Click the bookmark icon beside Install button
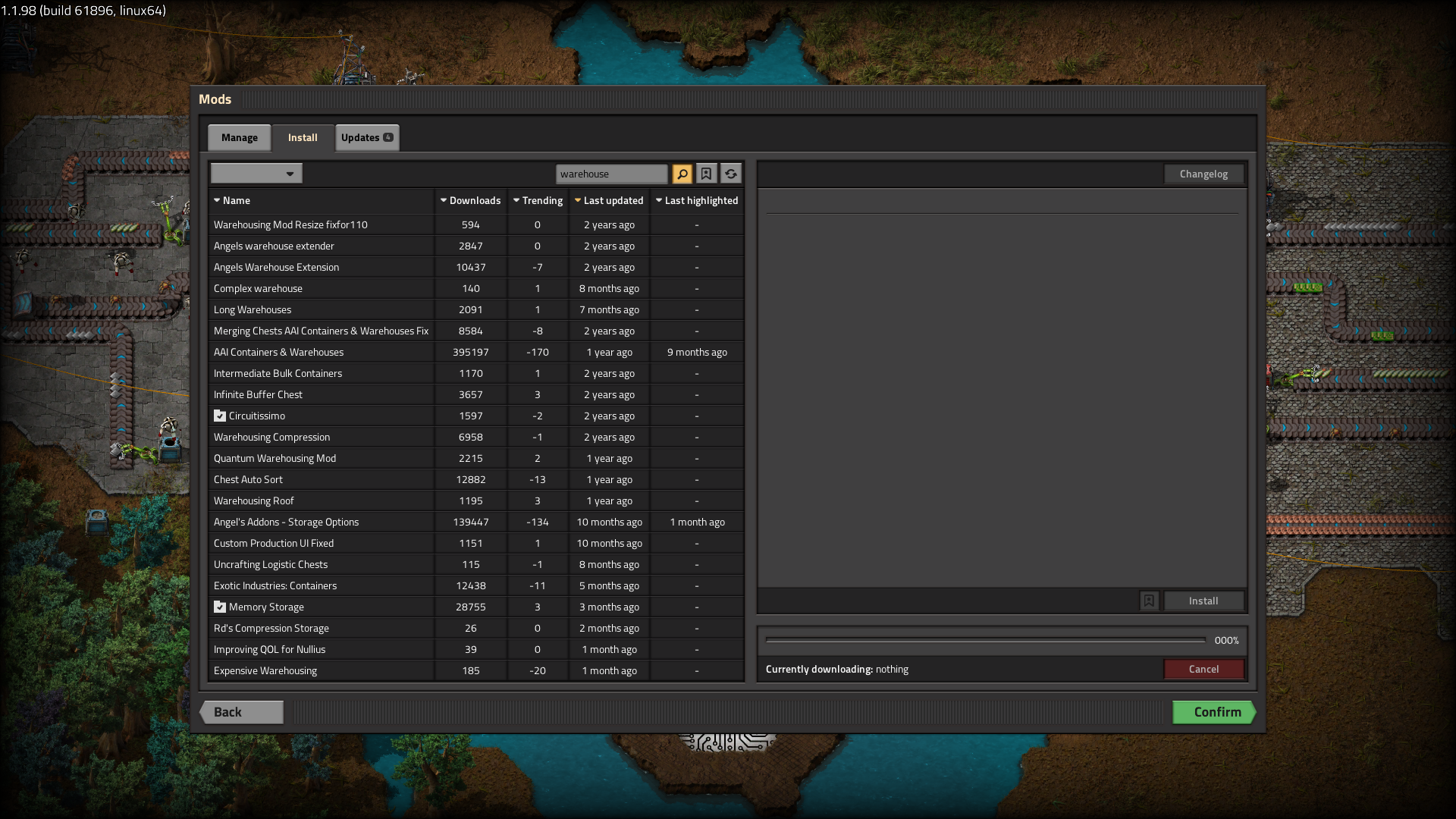1456x819 pixels. click(1149, 601)
